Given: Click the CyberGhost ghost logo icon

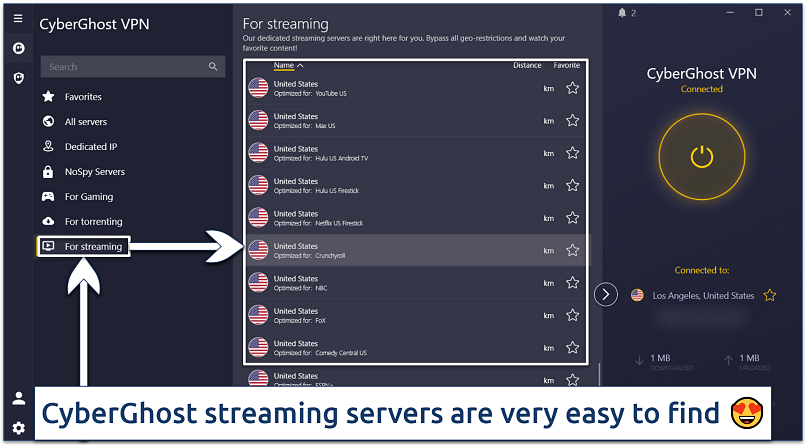Looking at the screenshot, I should [19, 48].
